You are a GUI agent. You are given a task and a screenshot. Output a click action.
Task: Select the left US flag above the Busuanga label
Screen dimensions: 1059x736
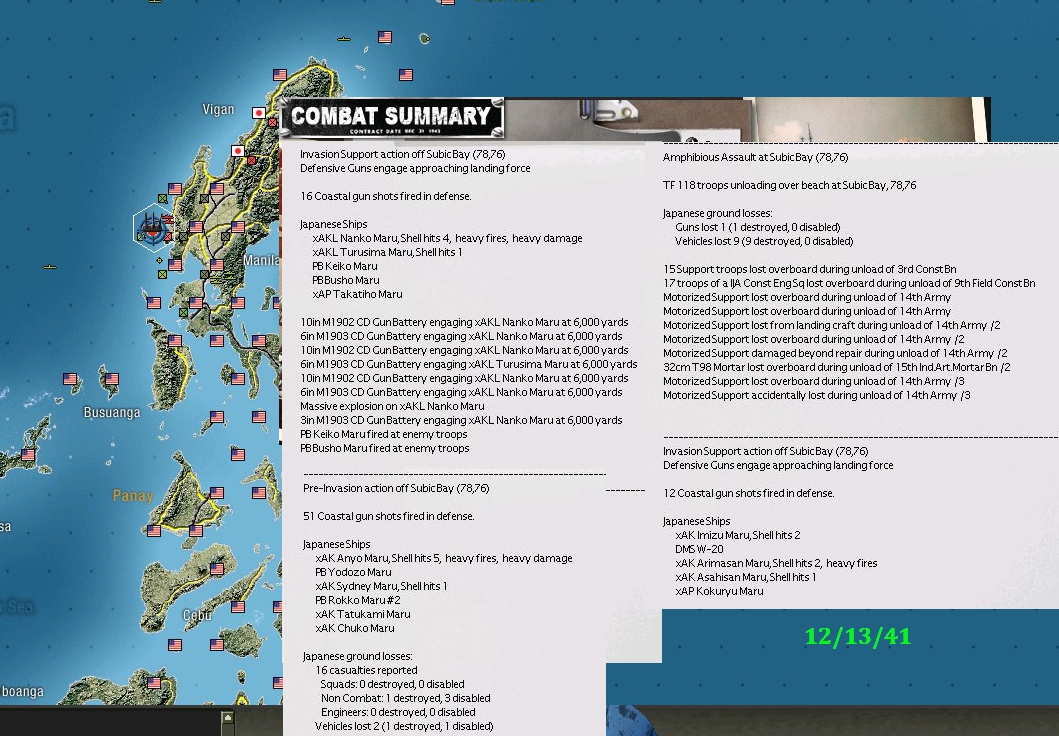pyautogui.click(x=70, y=379)
